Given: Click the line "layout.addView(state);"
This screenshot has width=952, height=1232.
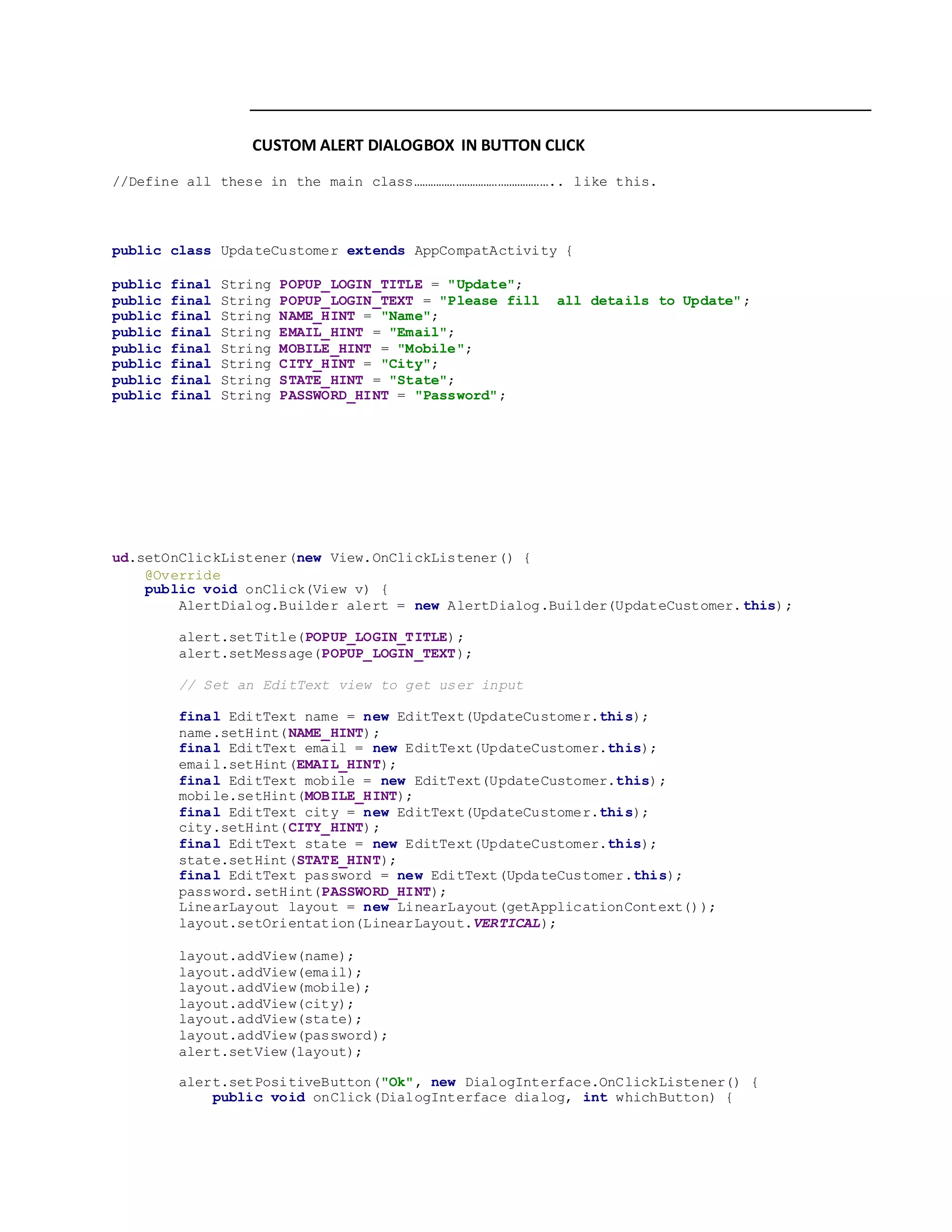Looking at the screenshot, I should coord(271,1020).
